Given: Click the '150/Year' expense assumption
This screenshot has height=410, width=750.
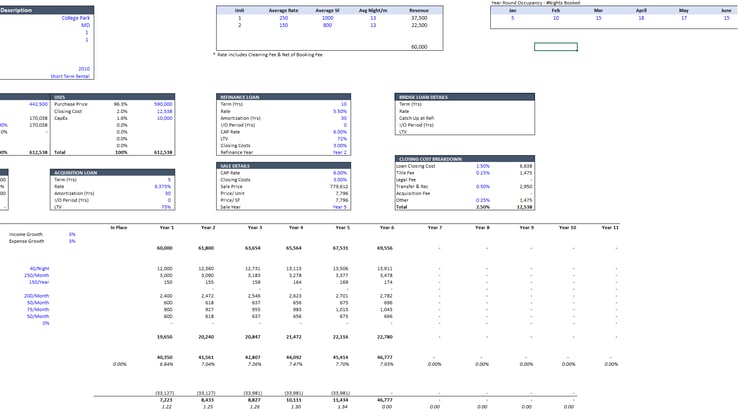Looking at the screenshot, I should tap(39, 282).
